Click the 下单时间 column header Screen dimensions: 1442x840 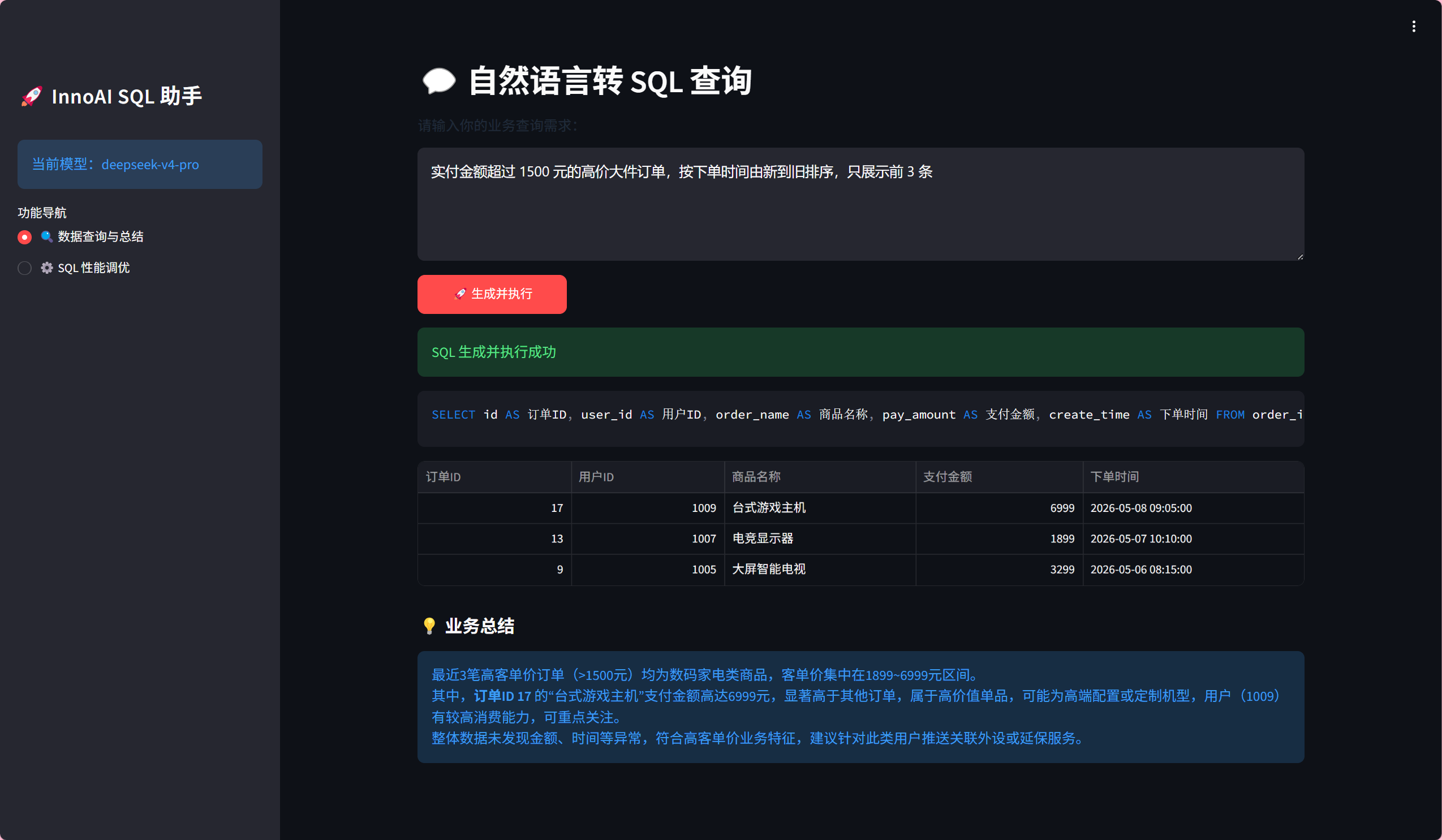click(x=1193, y=477)
